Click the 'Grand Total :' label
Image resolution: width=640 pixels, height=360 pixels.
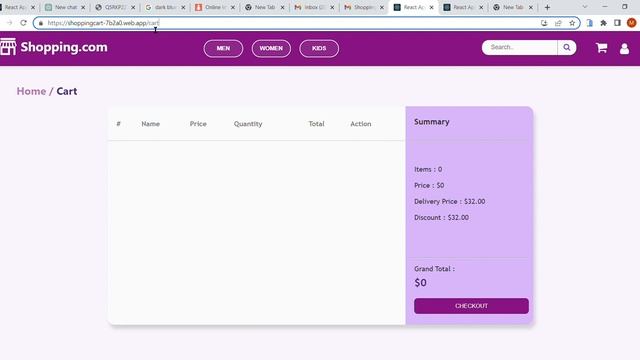point(434,269)
